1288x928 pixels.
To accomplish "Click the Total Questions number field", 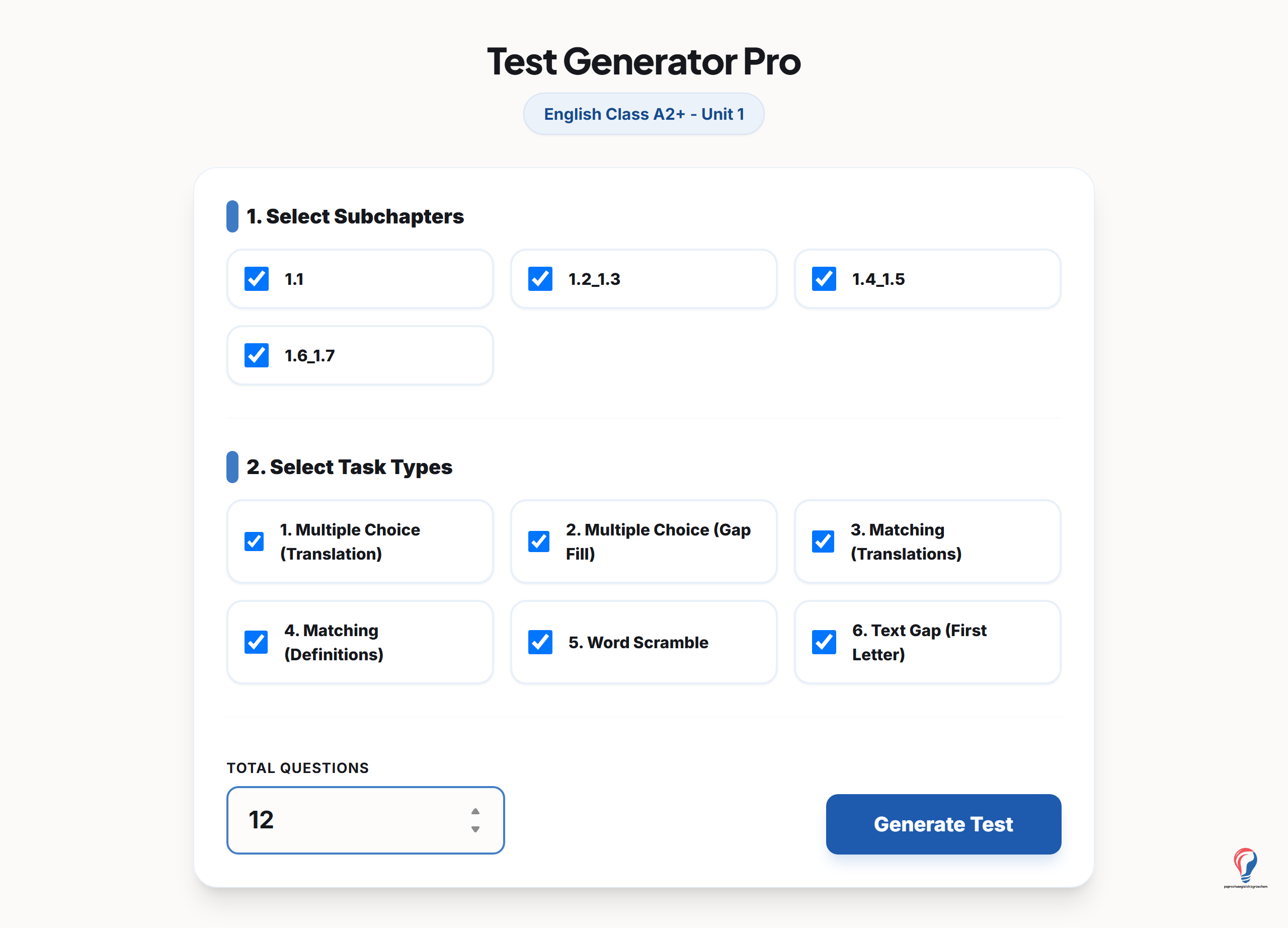I will (x=366, y=820).
